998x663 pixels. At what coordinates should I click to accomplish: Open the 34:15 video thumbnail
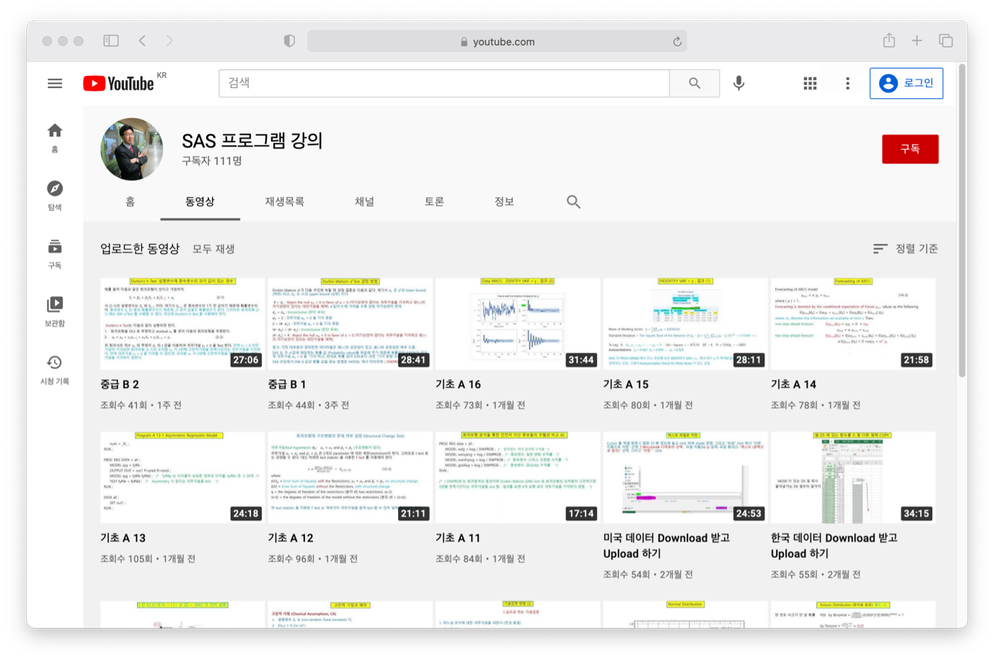(852, 477)
